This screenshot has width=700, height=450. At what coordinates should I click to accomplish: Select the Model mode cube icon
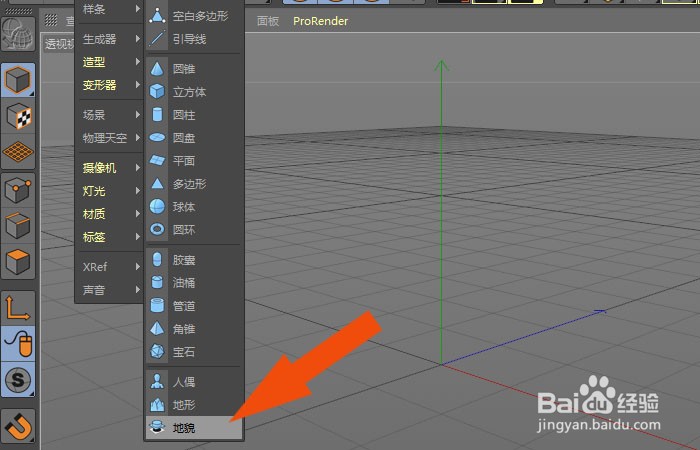coord(18,80)
